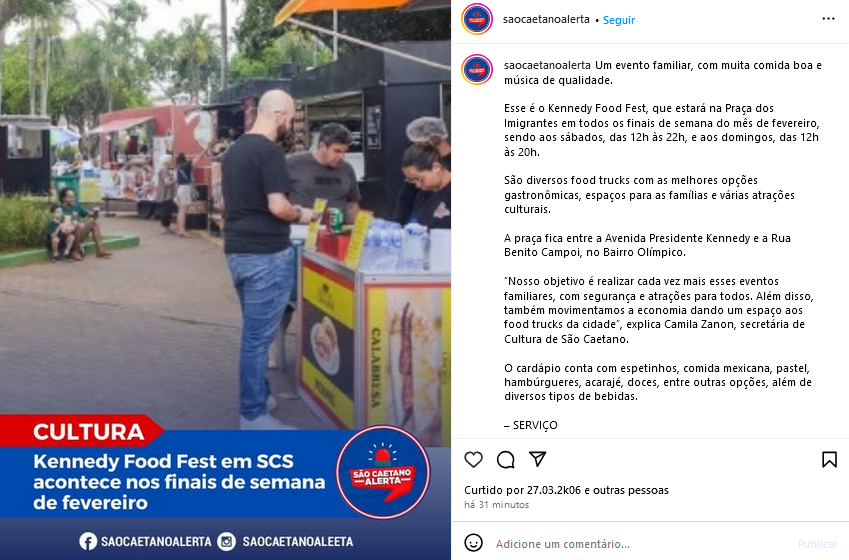Click saocaetanoalerta avatar in post header
The image size is (849, 560).
(x=477, y=19)
